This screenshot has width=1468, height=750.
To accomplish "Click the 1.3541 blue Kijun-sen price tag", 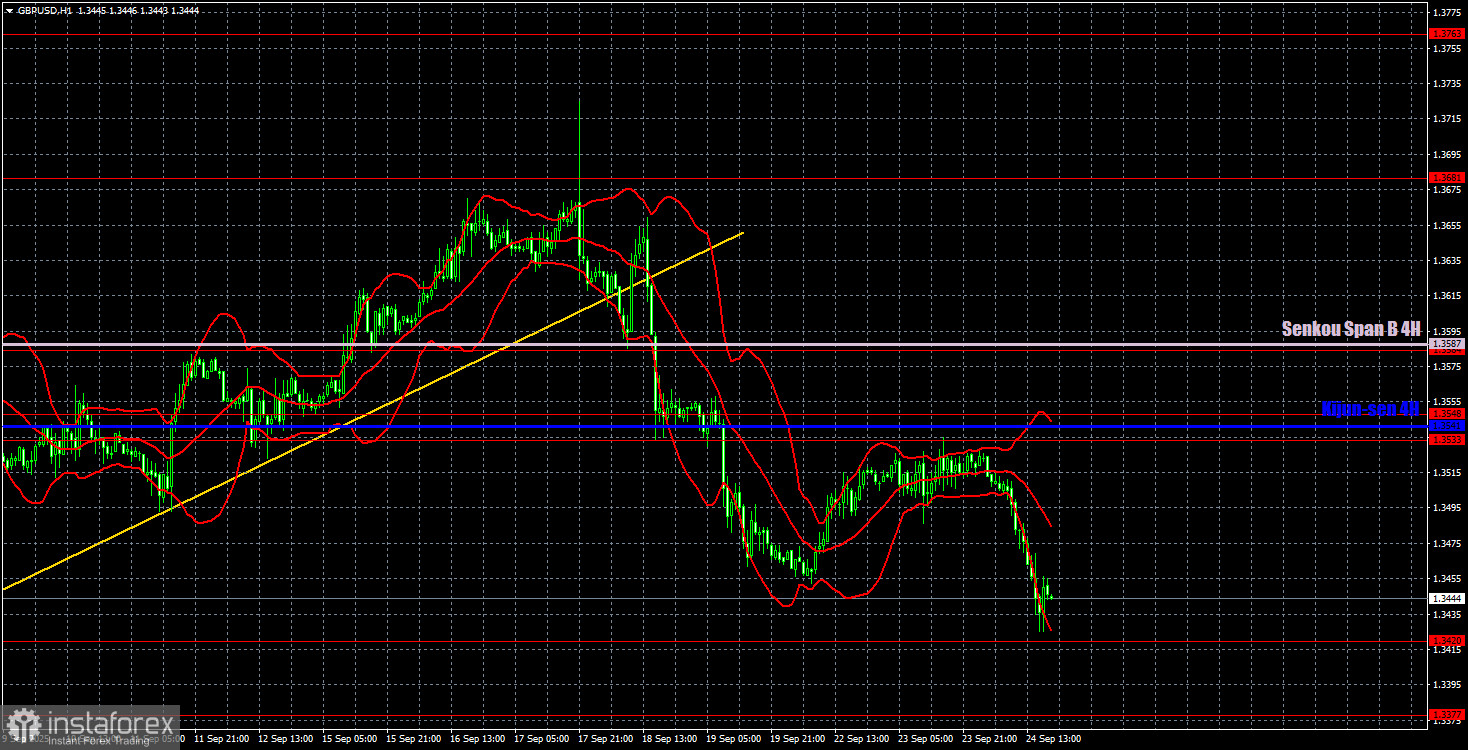I will point(1448,426).
